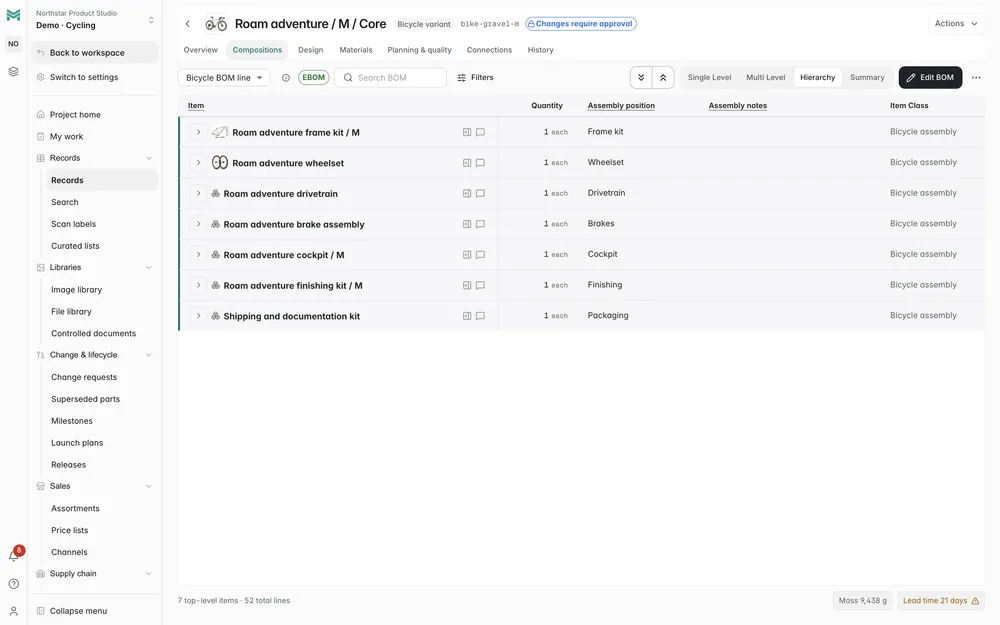
Task: Open Change requests in the sidebar
Action: [x=84, y=377]
